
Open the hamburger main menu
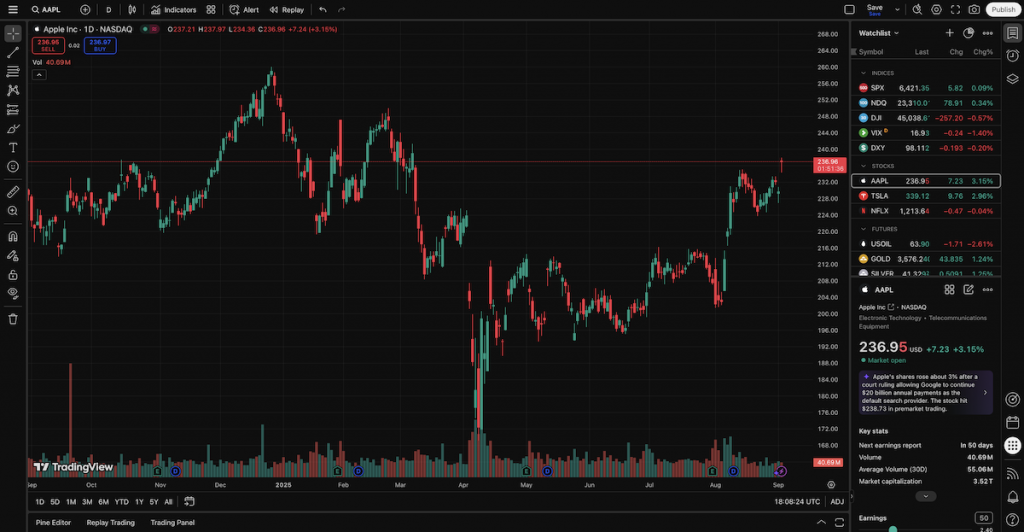point(12,10)
